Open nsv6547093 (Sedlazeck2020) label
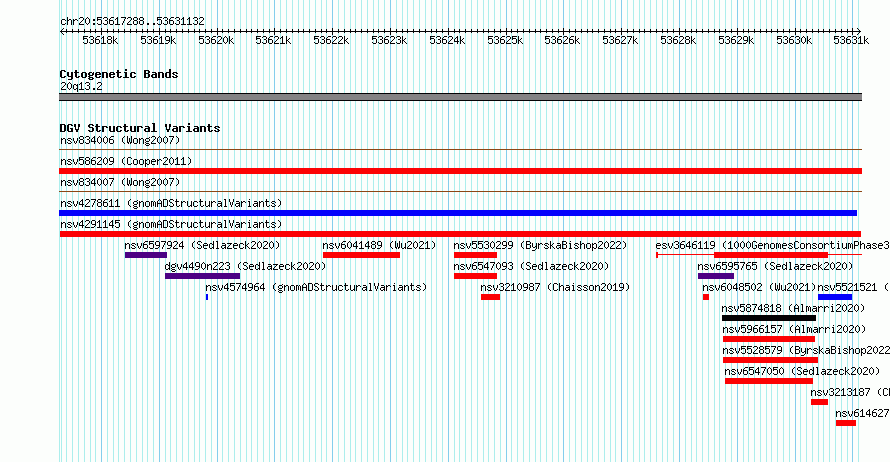 [531, 266]
